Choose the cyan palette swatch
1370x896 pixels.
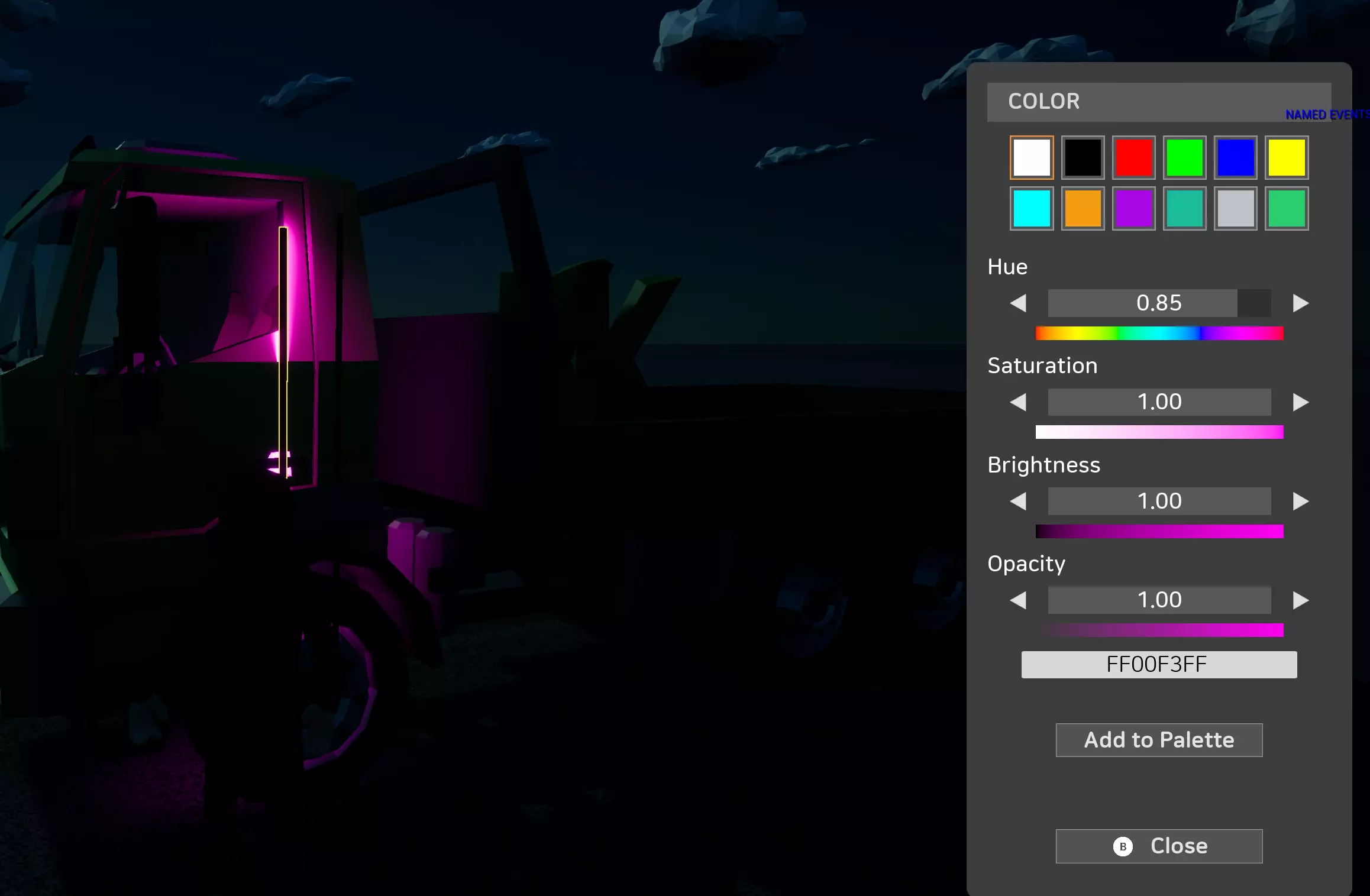(1032, 209)
